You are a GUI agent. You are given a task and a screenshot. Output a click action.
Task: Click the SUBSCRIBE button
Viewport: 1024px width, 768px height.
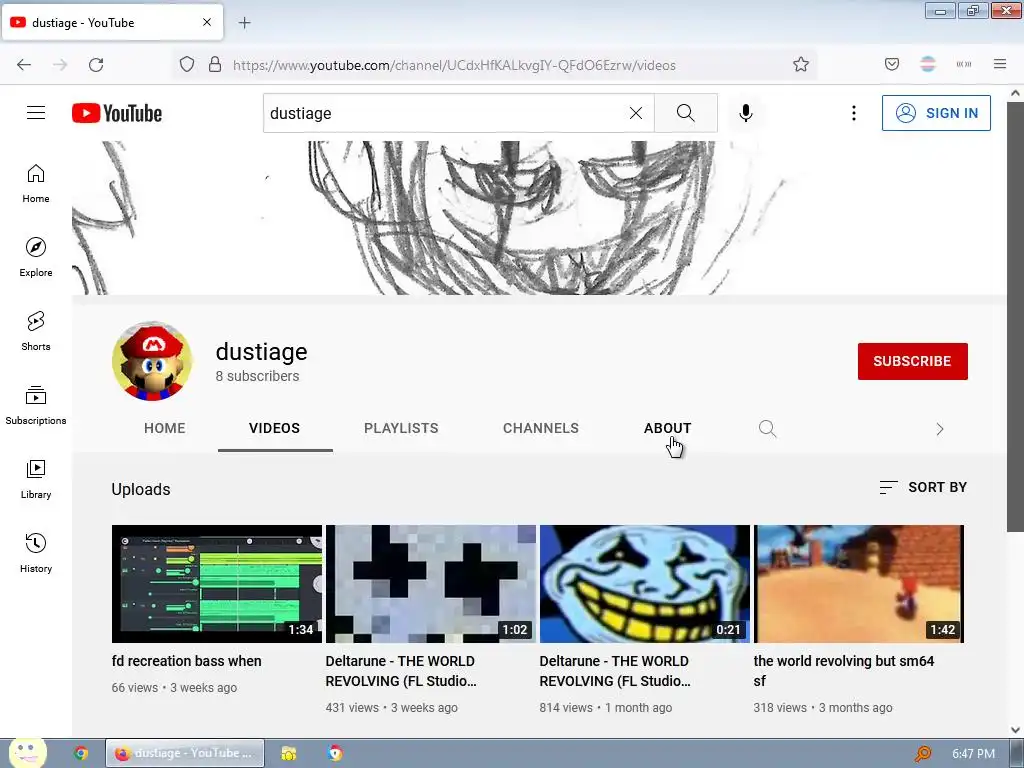click(x=912, y=361)
